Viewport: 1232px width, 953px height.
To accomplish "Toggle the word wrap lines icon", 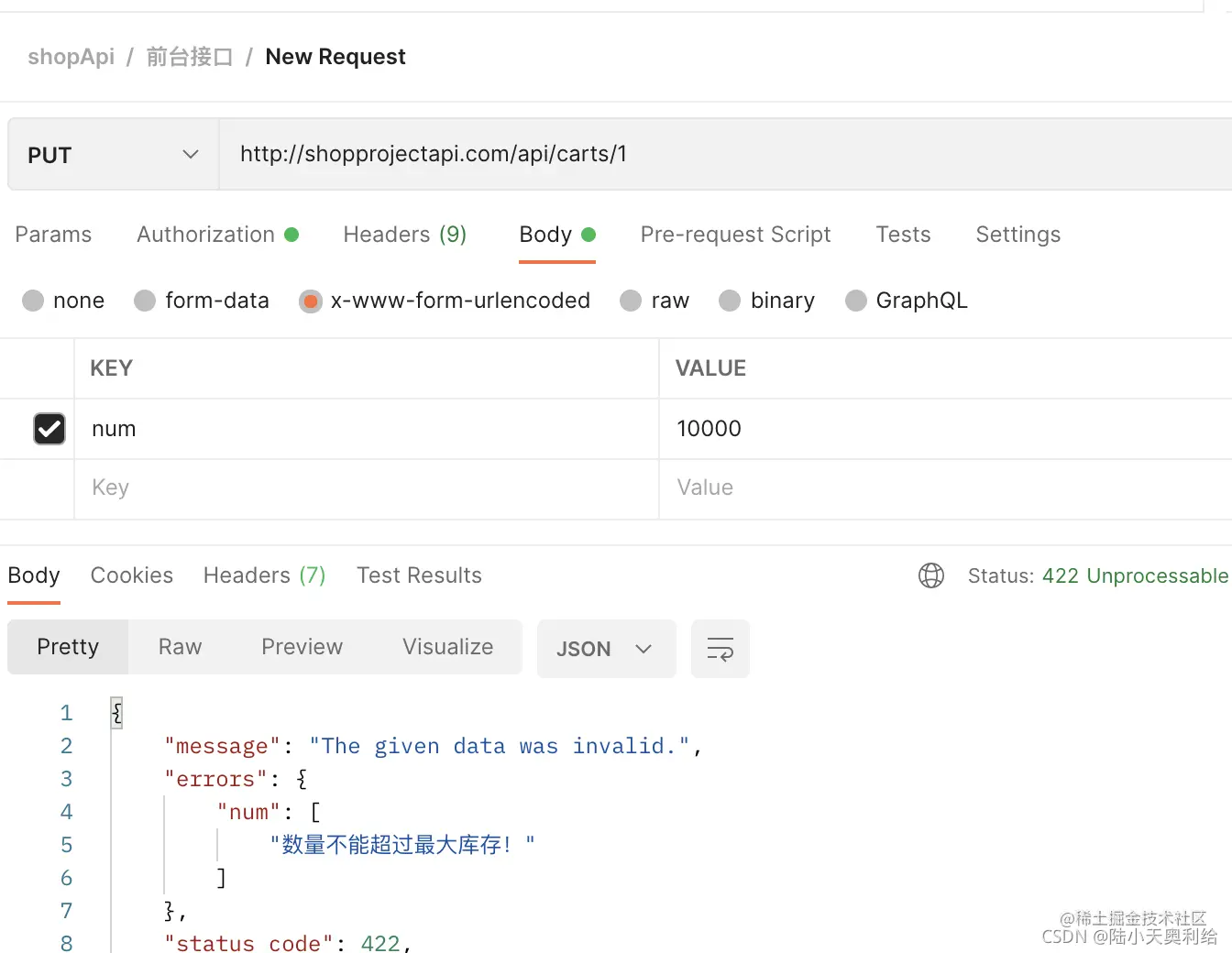I will pyautogui.click(x=720, y=649).
